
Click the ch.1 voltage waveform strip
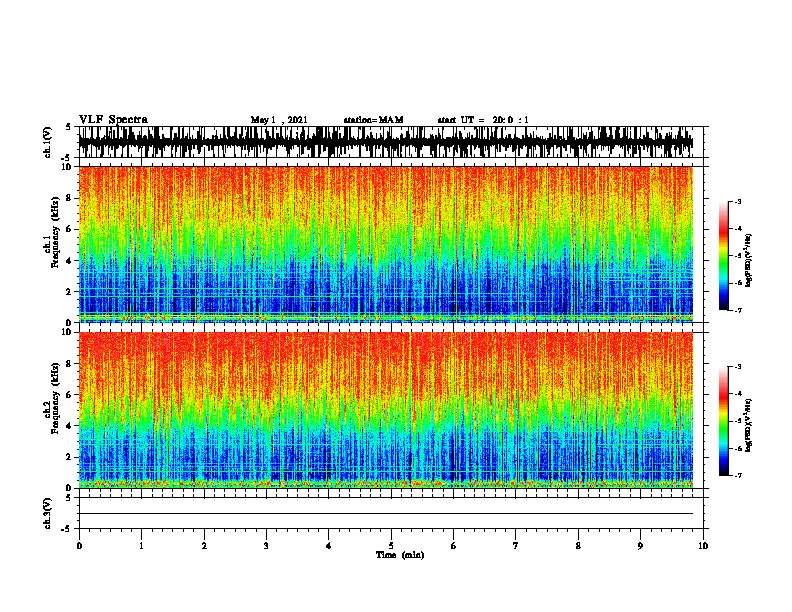[385, 142]
